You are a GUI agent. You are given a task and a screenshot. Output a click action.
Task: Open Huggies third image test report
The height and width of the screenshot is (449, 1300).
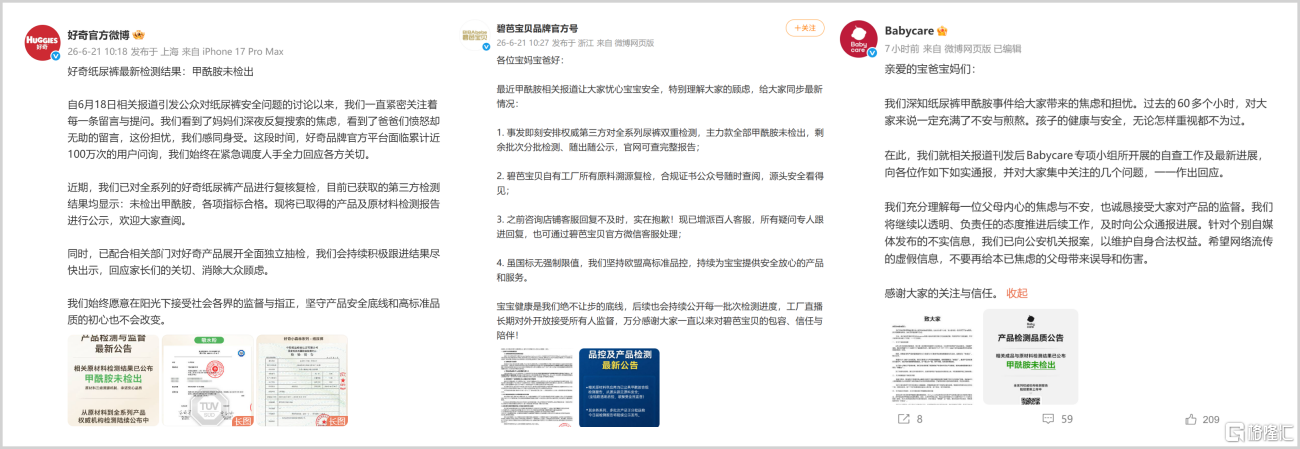[x=302, y=380]
